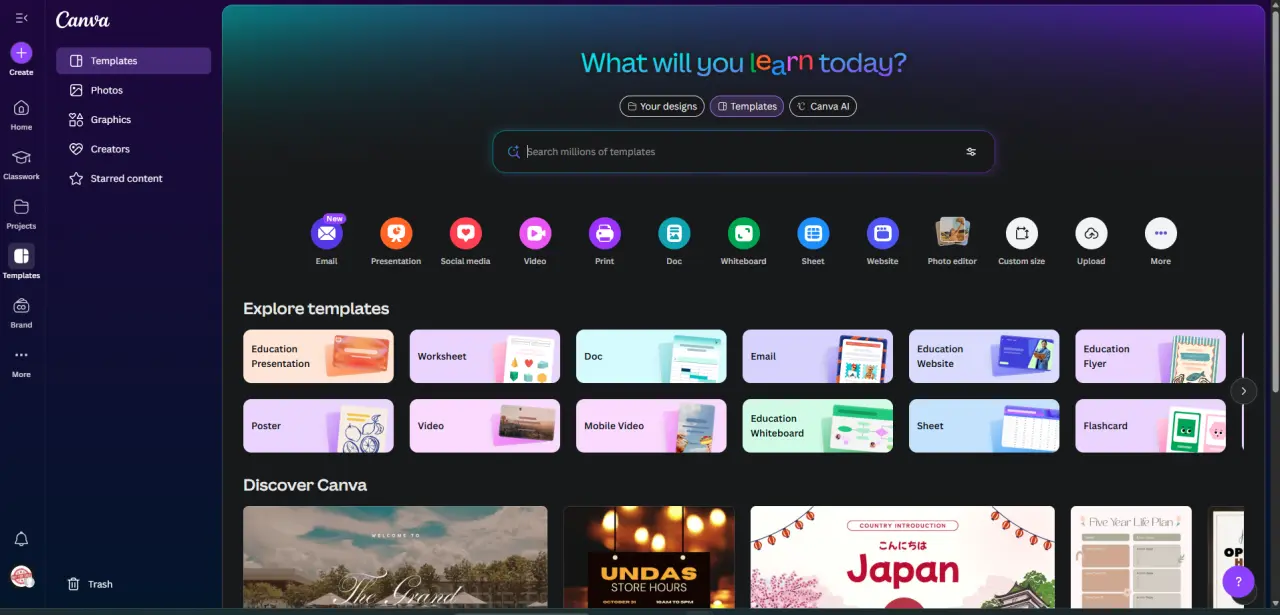Open Mobile Video template card
Viewport: 1280px width, 615px height.
pyautogui.click(x=651, y=426)
